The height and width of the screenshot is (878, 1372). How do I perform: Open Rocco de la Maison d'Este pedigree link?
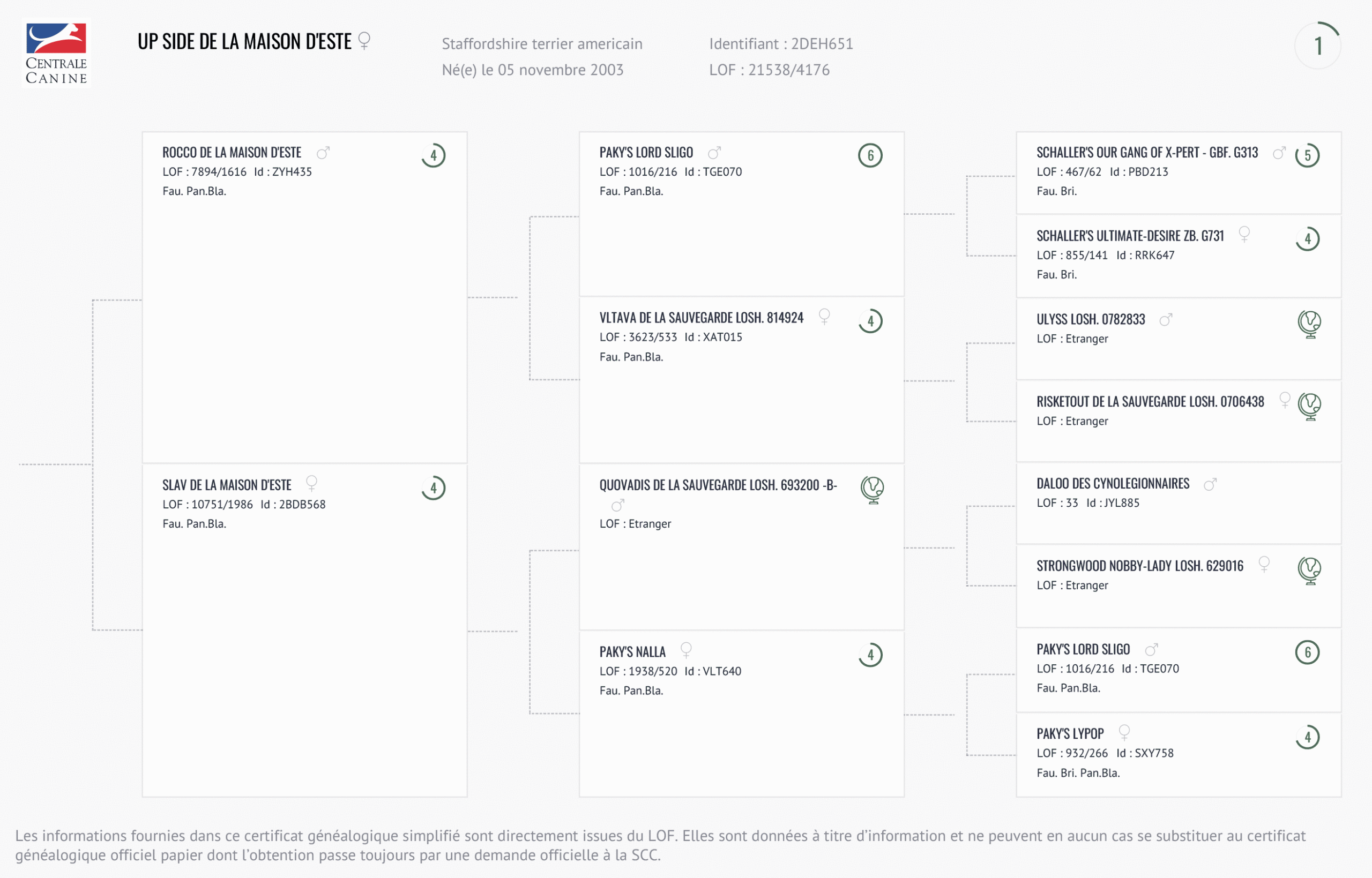point(232,152)
